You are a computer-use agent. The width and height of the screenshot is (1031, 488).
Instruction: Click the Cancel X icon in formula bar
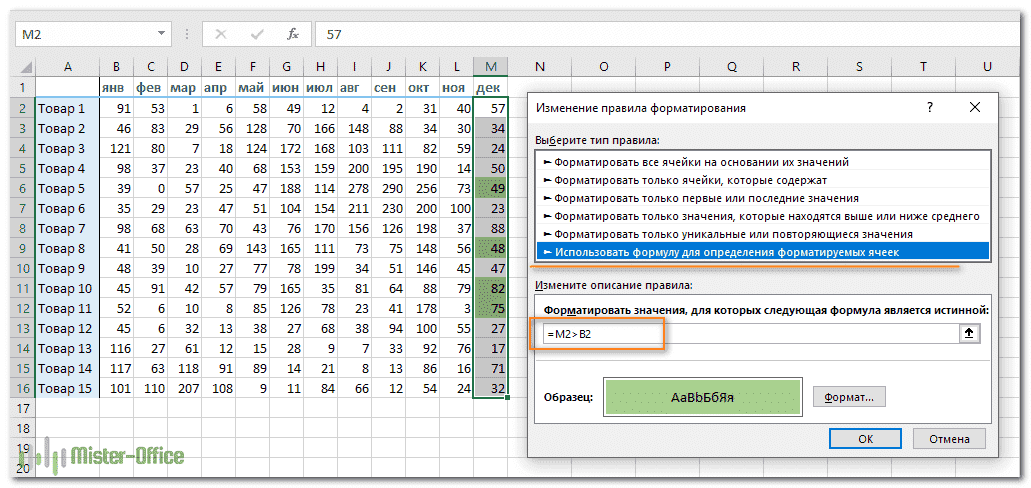tap(221, 34)
